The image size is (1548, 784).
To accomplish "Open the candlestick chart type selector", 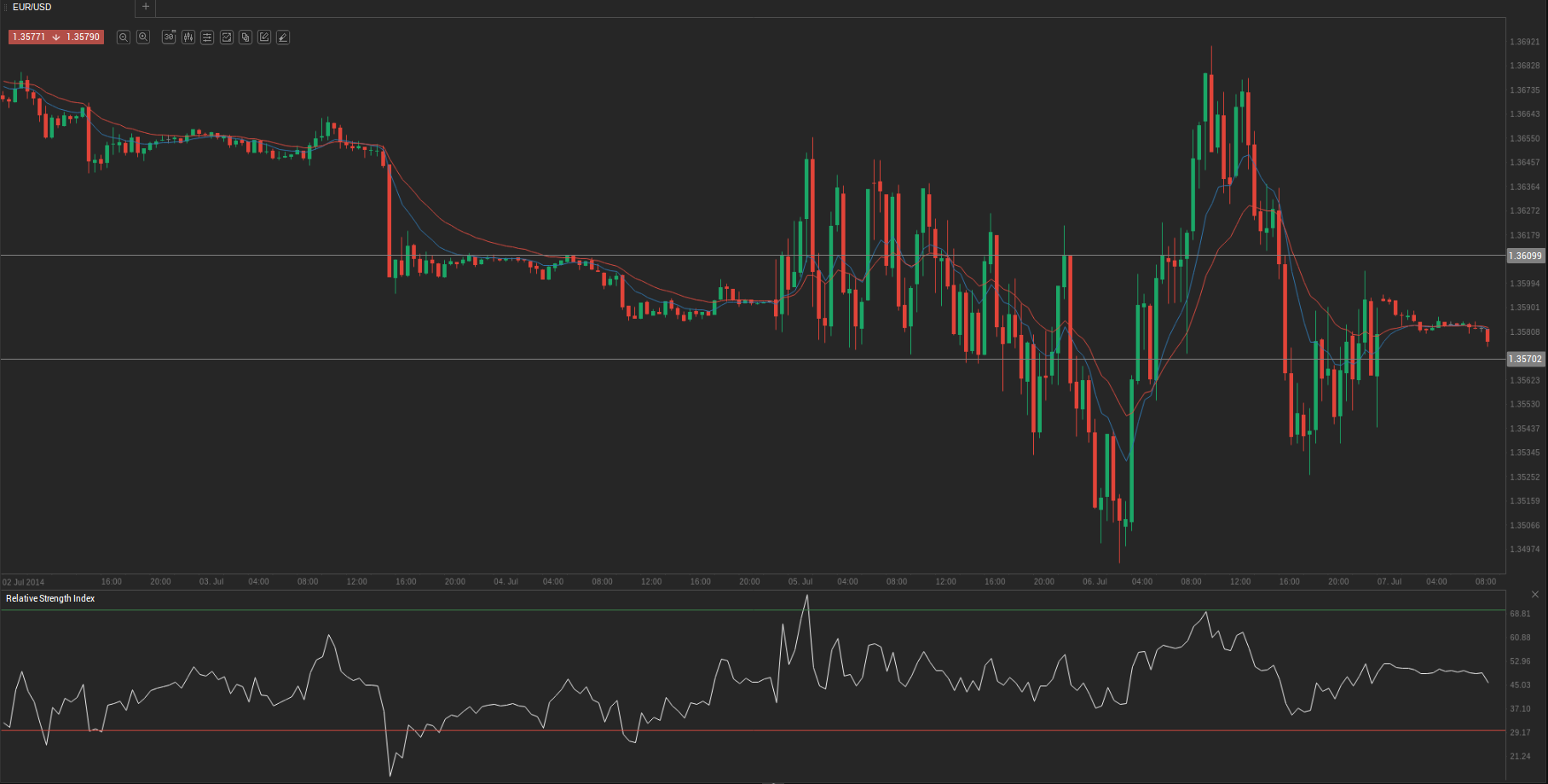I will tap(188, 37).
